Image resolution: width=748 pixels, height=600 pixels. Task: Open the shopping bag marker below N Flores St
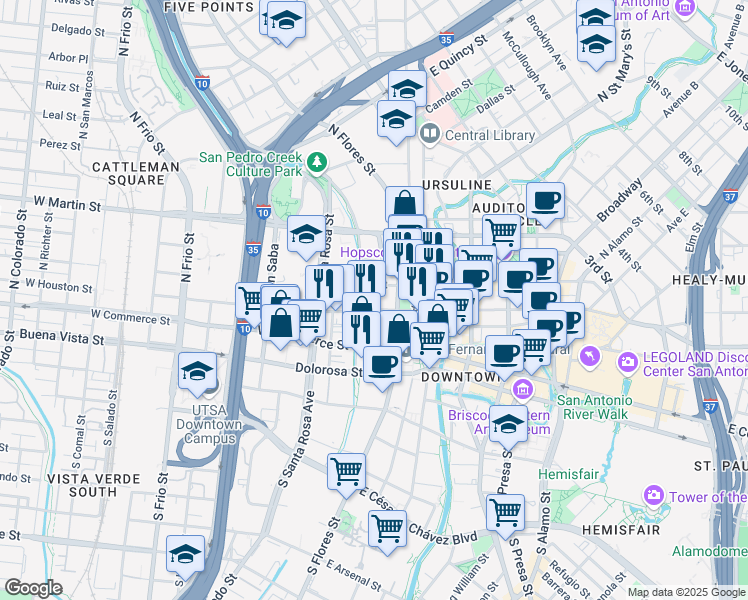(405, 203)
